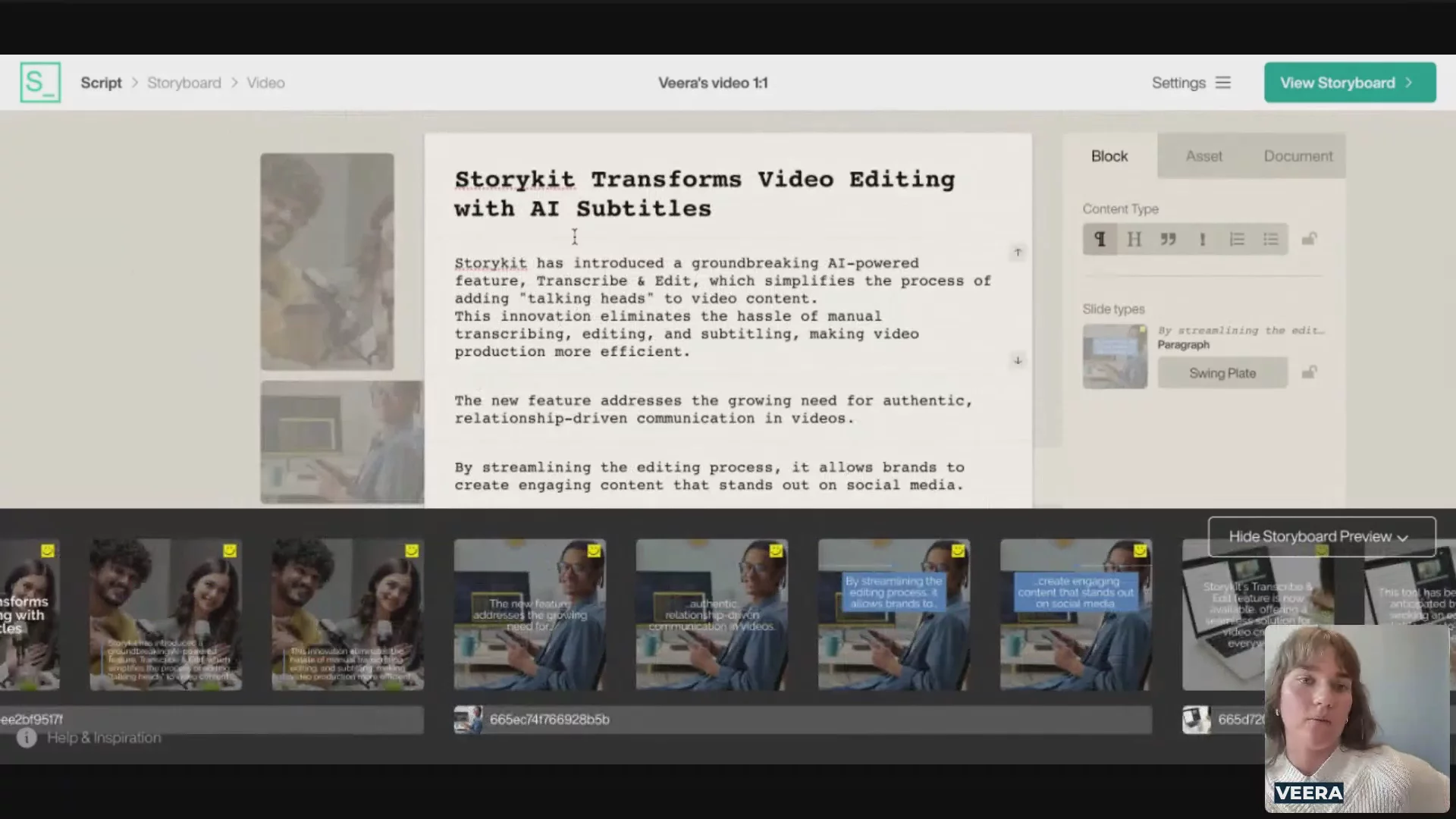Click smiley badge on 'The new feature' slide
The height and width of the screenshot is (819, 1456).
click(x=594, y=551)
